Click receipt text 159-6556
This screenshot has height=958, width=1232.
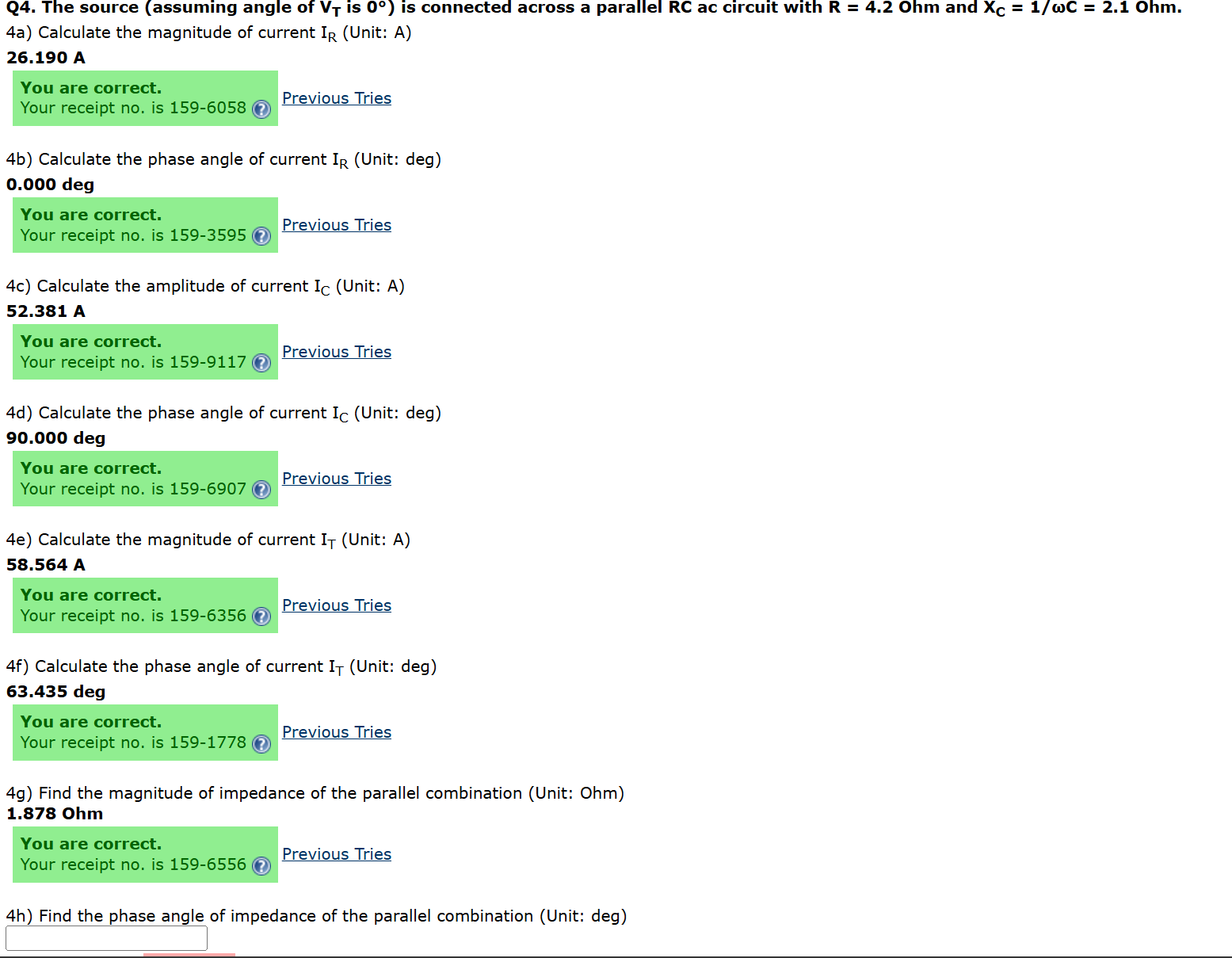pyautogui.click(x=133, y=864)
